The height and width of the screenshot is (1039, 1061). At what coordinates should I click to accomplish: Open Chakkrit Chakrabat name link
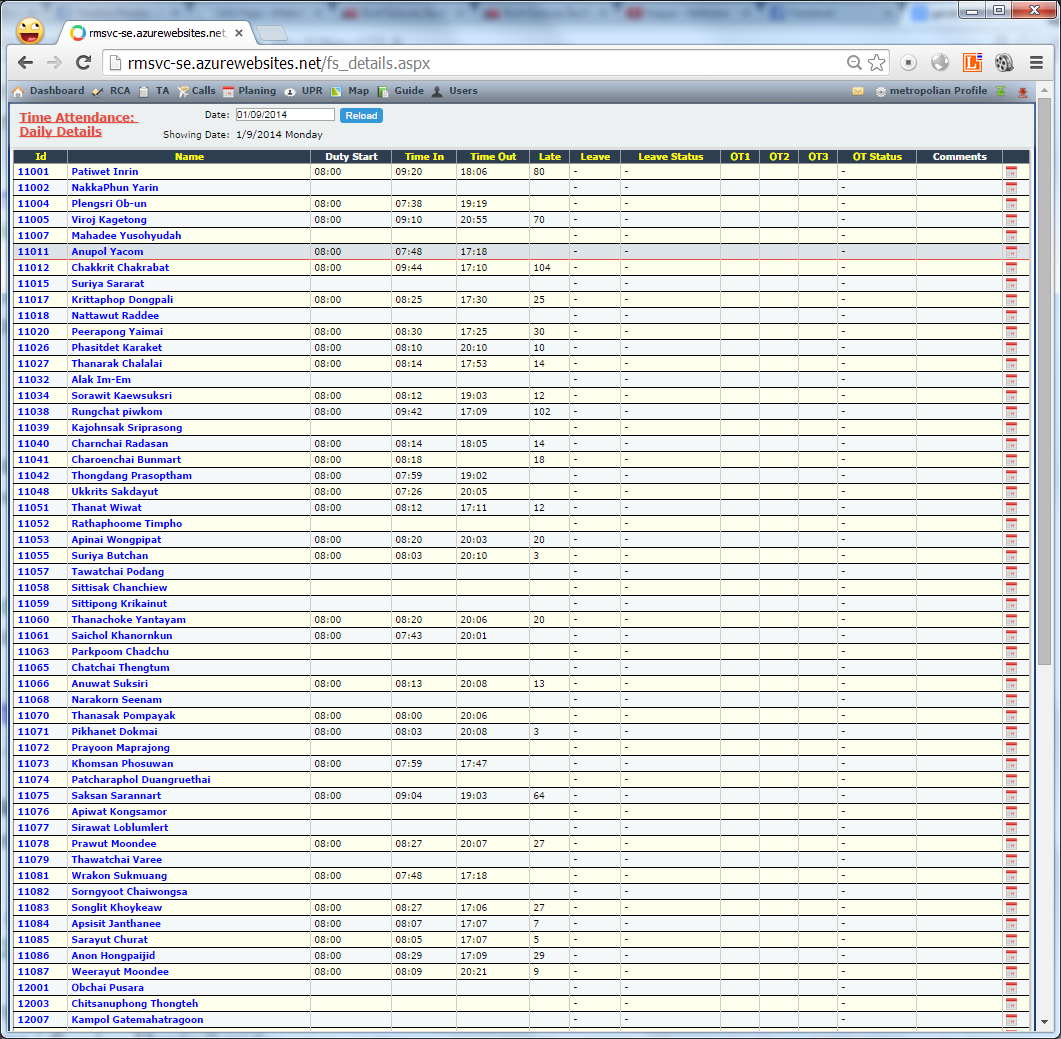point(120,267)
